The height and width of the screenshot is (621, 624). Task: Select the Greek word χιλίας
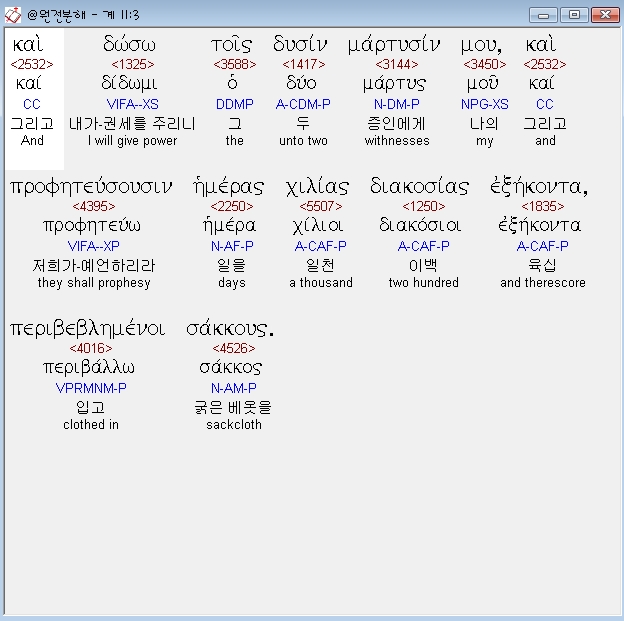pos(318,187)
